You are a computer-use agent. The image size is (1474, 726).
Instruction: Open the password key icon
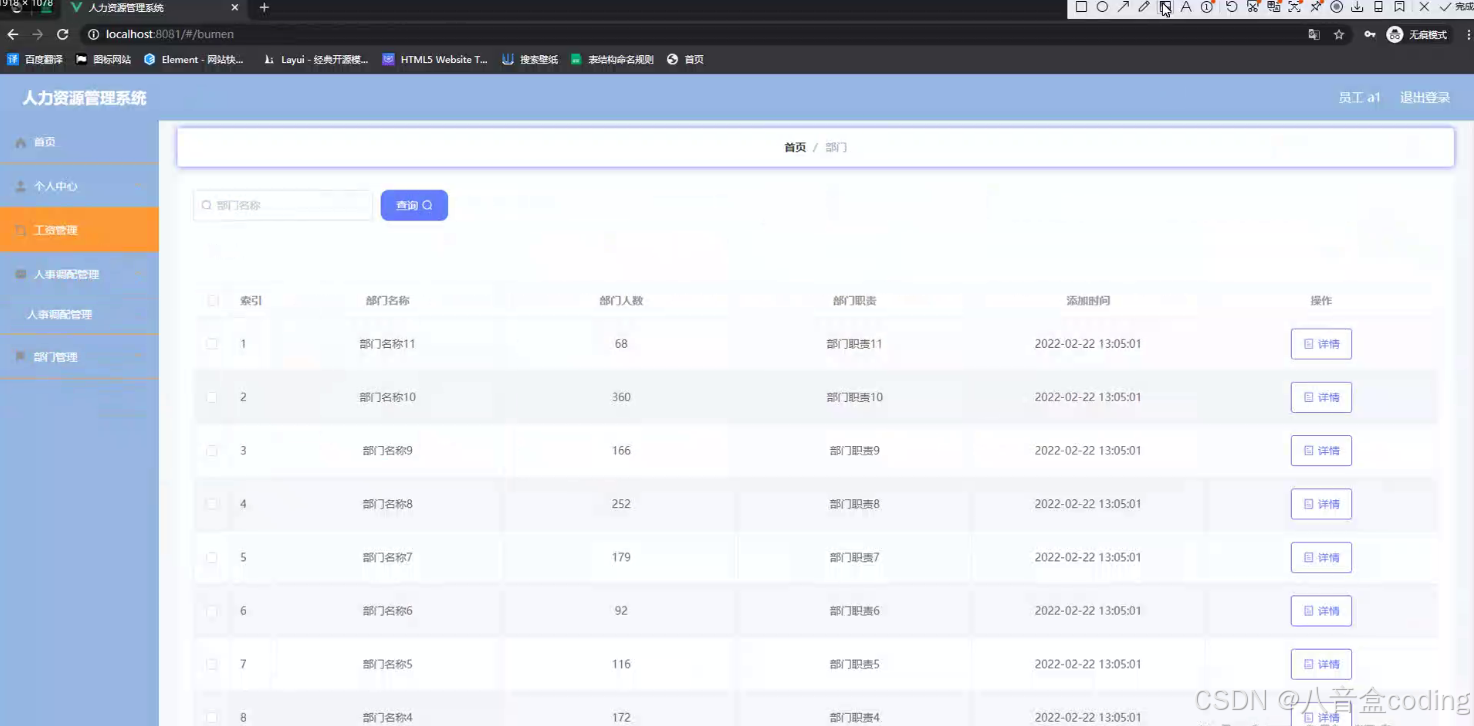(1370, 34)
